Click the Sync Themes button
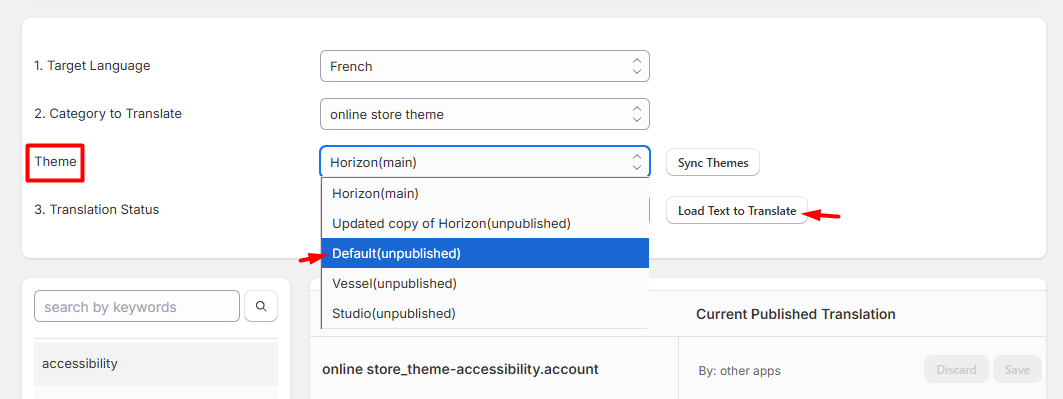 (x=713, y=163)
